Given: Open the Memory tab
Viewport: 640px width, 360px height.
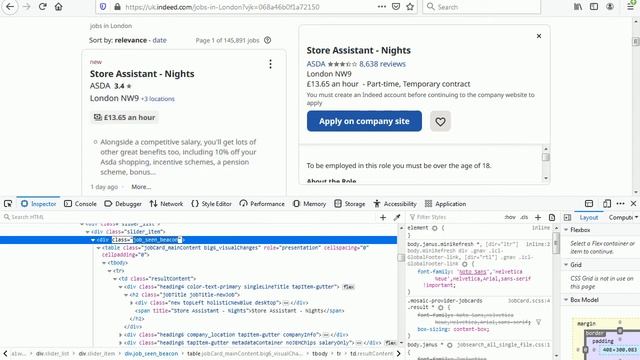Looking at the screenshot, I should tap(309, 203).
